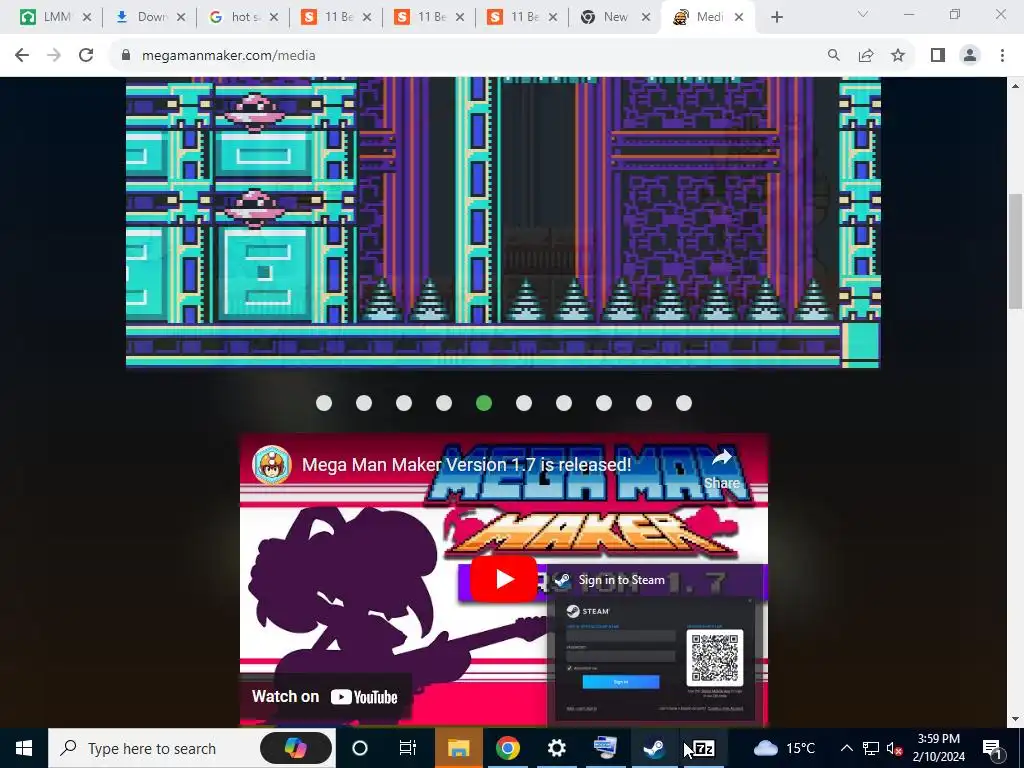This screenshot has height=768, width=1024.
Task: Open the Mega Man Maker channel avatar
Action: pyautogui.click(x=272, y=465)
